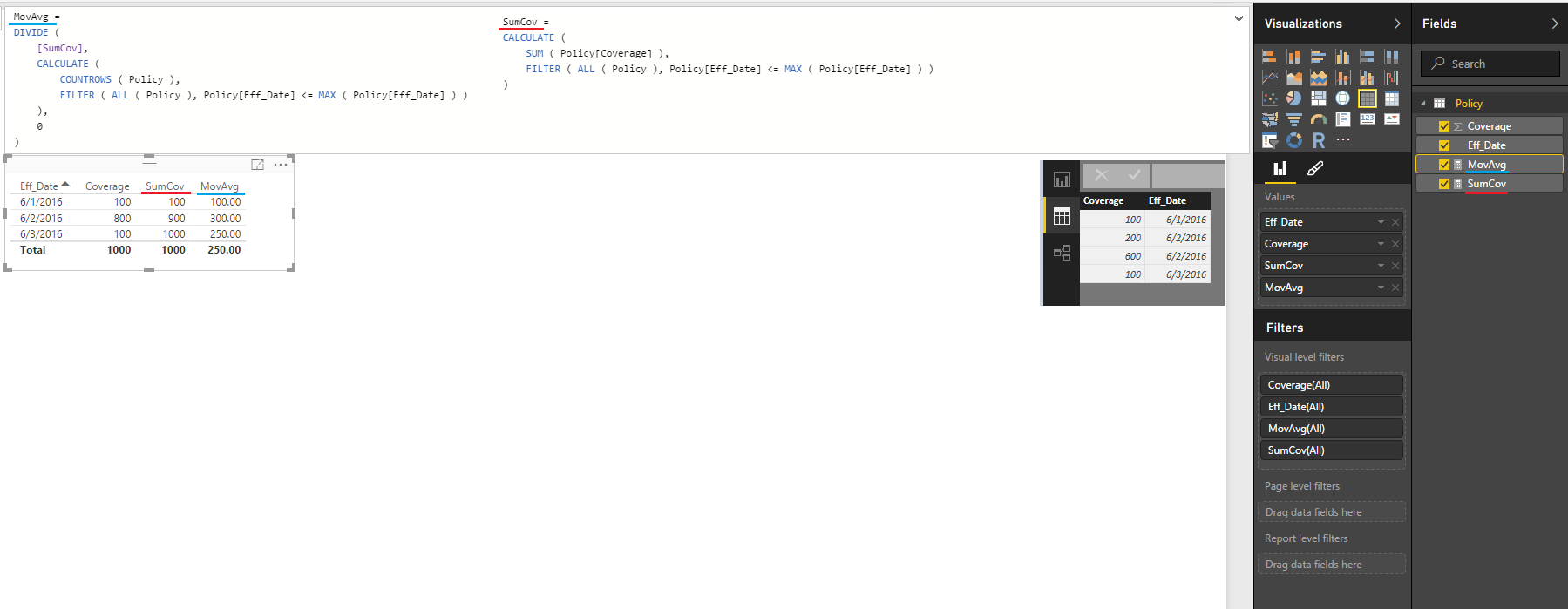Select the gauge visualization
The width and height of the screenshot is (1568, 609).
click(1318, 119)
